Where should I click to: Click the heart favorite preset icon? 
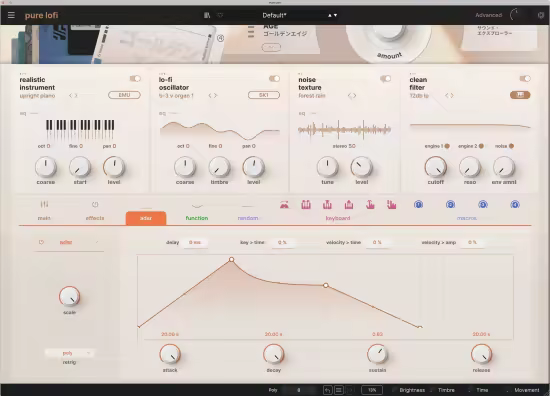tap(220, 15)
